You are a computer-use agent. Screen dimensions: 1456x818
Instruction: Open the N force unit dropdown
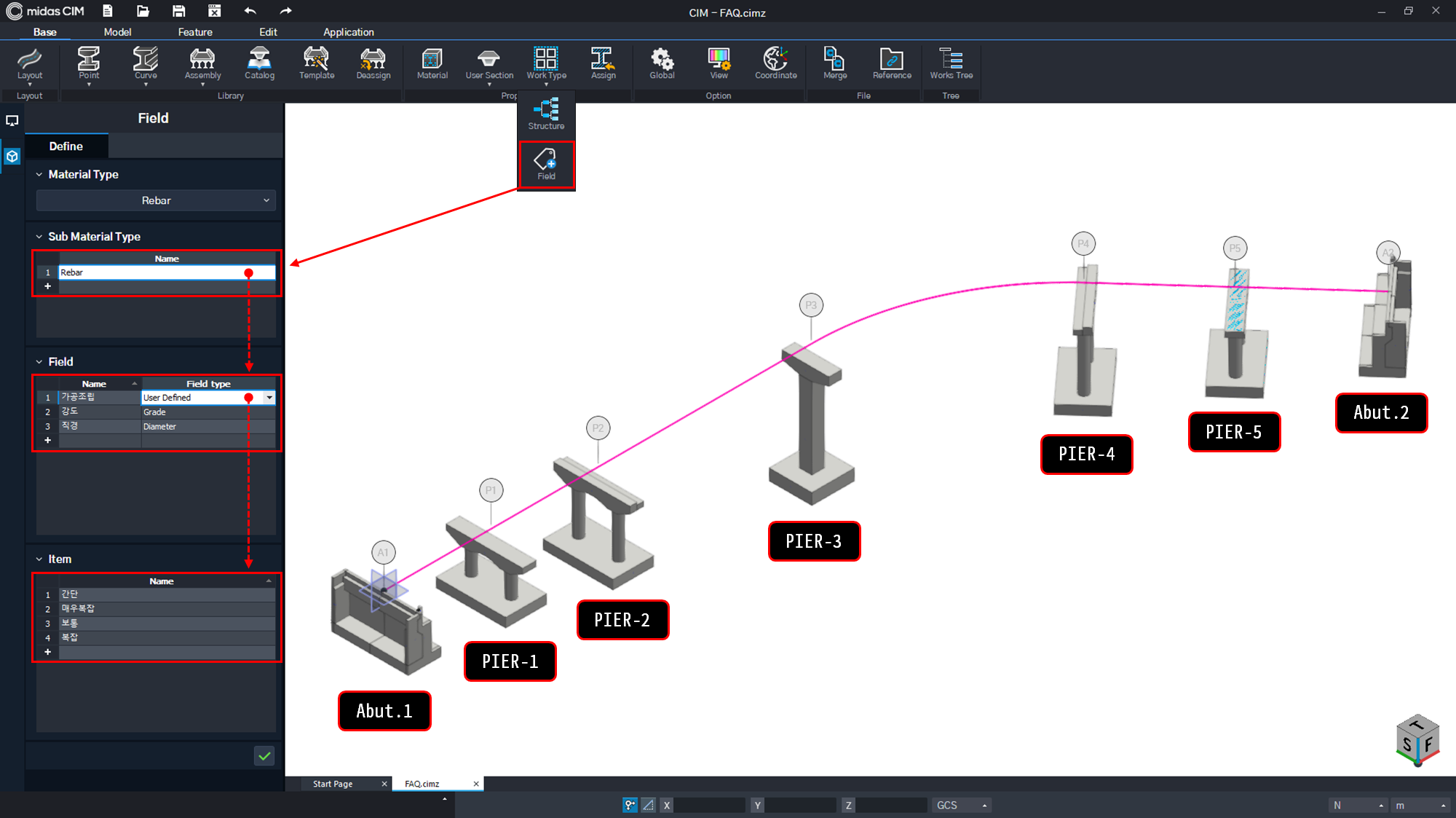(x=1358, y=805)
